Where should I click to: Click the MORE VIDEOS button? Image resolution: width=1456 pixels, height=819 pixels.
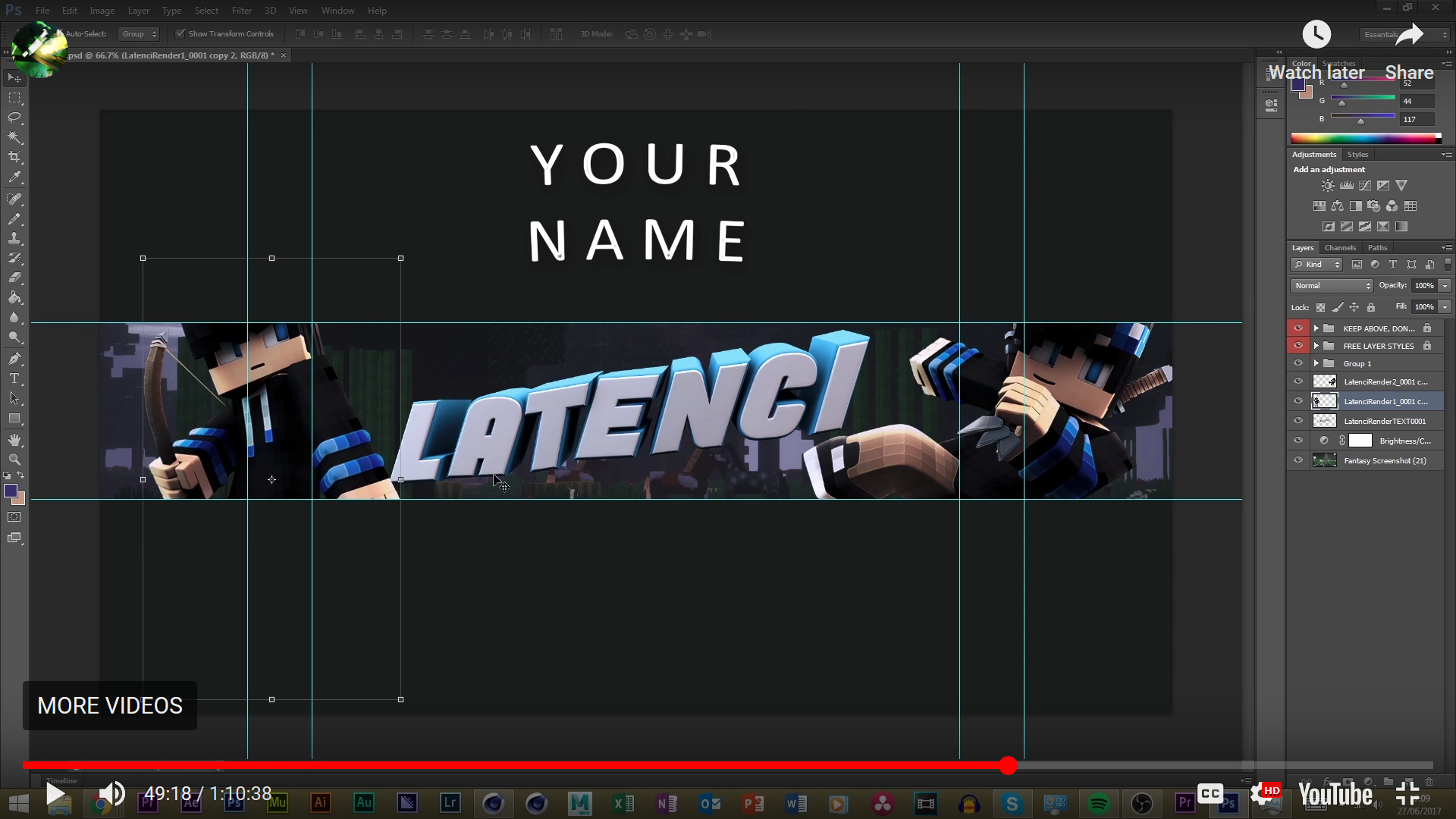point(110,706)
